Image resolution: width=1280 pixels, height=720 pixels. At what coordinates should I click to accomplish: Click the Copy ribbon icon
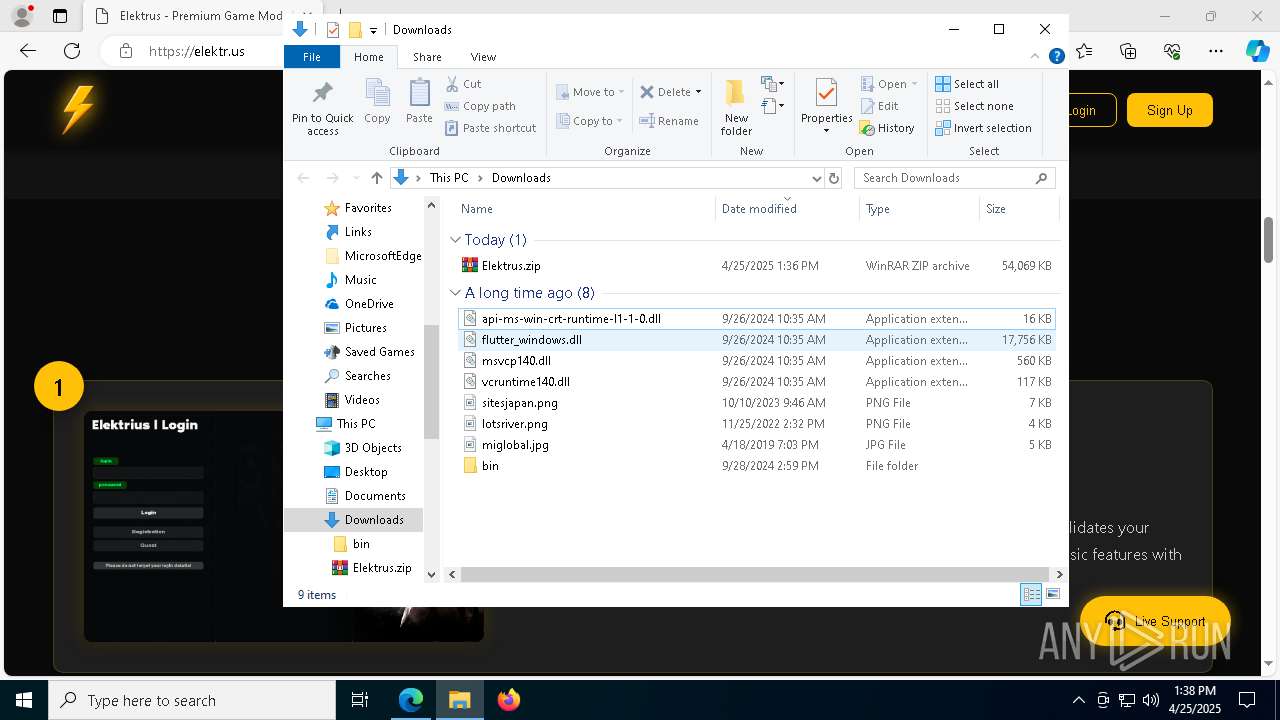pos(377,101)
